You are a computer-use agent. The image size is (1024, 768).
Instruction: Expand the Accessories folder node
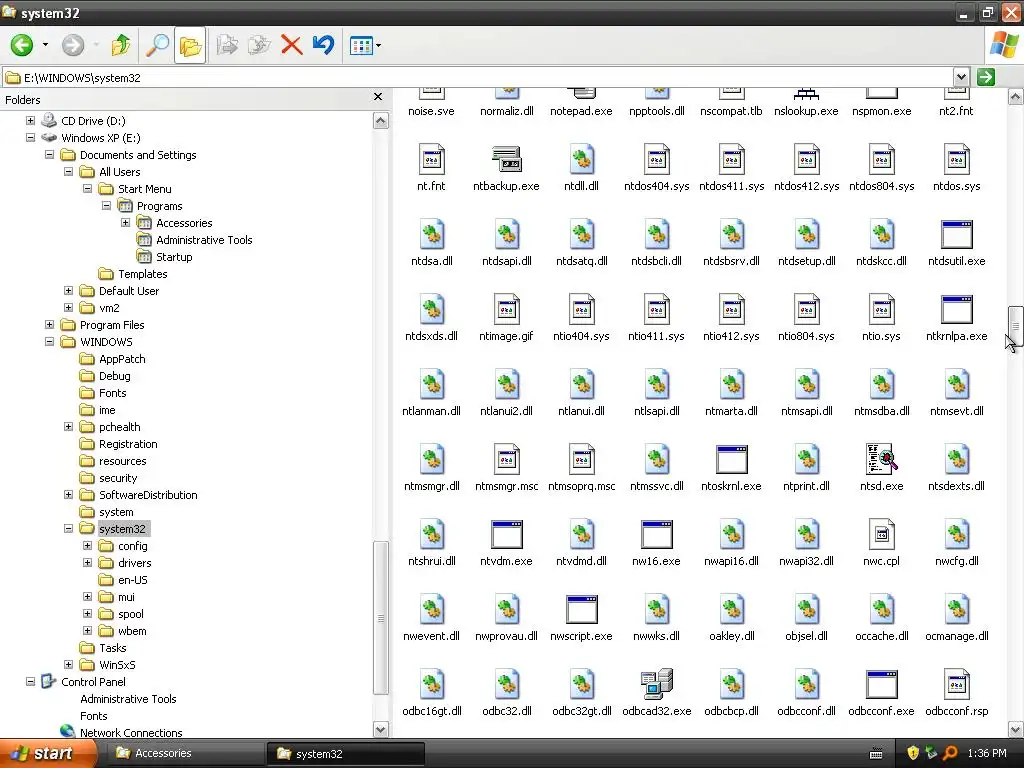[125, 223]
